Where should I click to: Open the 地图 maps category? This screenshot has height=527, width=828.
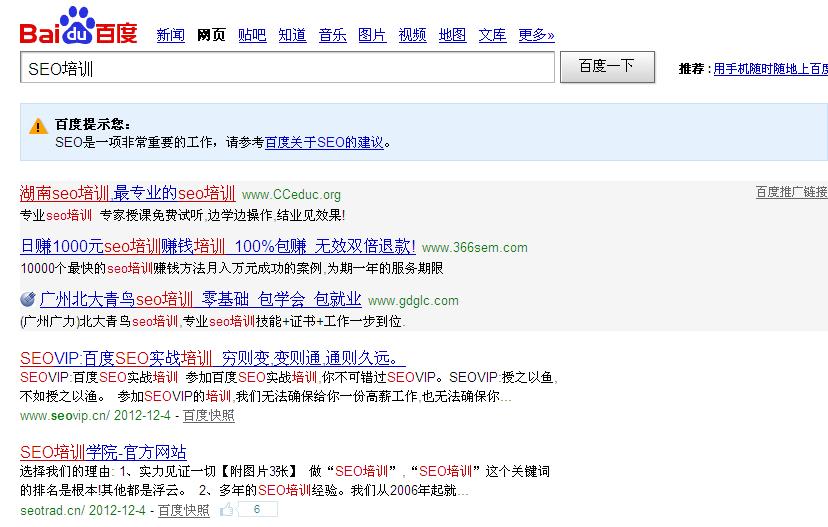[x=452, y=35]
